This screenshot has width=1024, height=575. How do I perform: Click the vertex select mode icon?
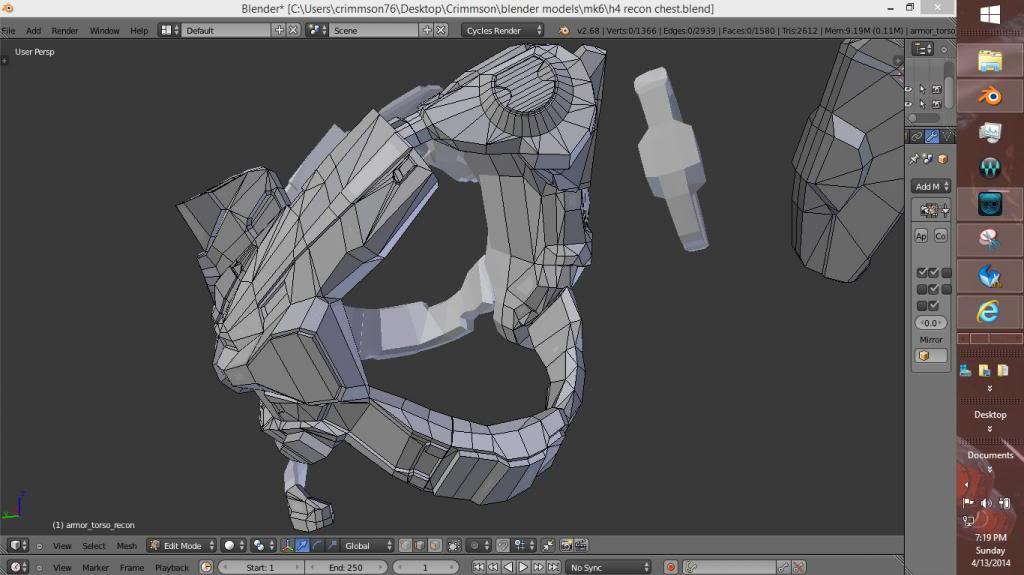point(406,546)
